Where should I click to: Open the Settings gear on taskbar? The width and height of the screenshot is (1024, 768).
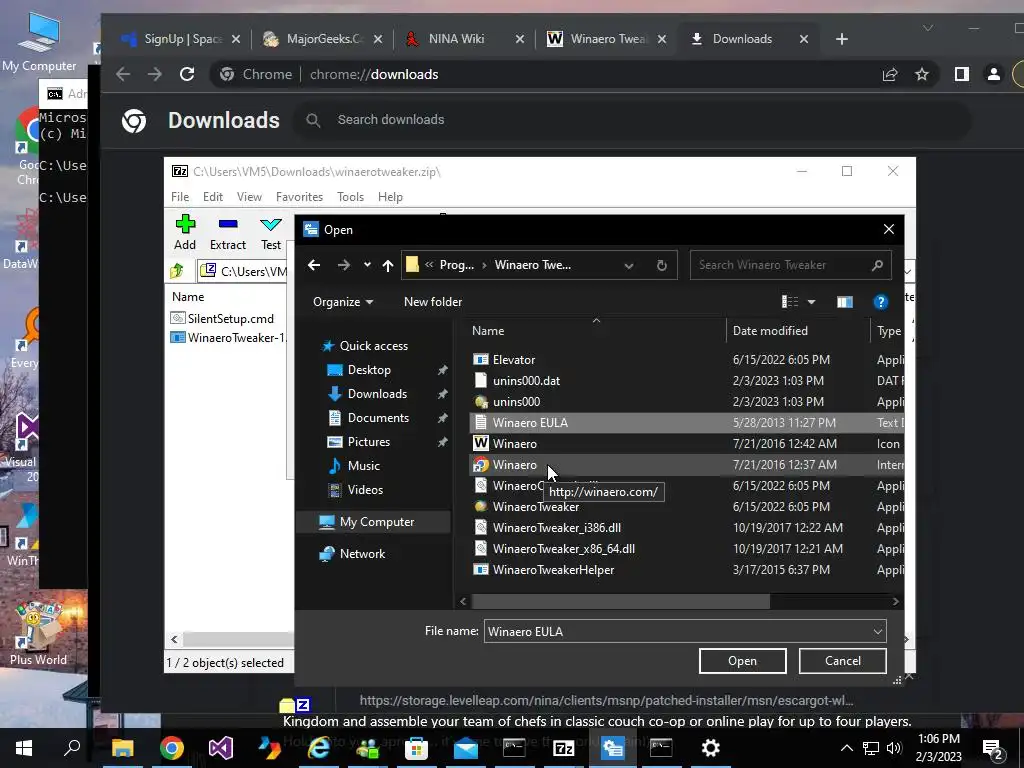tap(710, 748)
